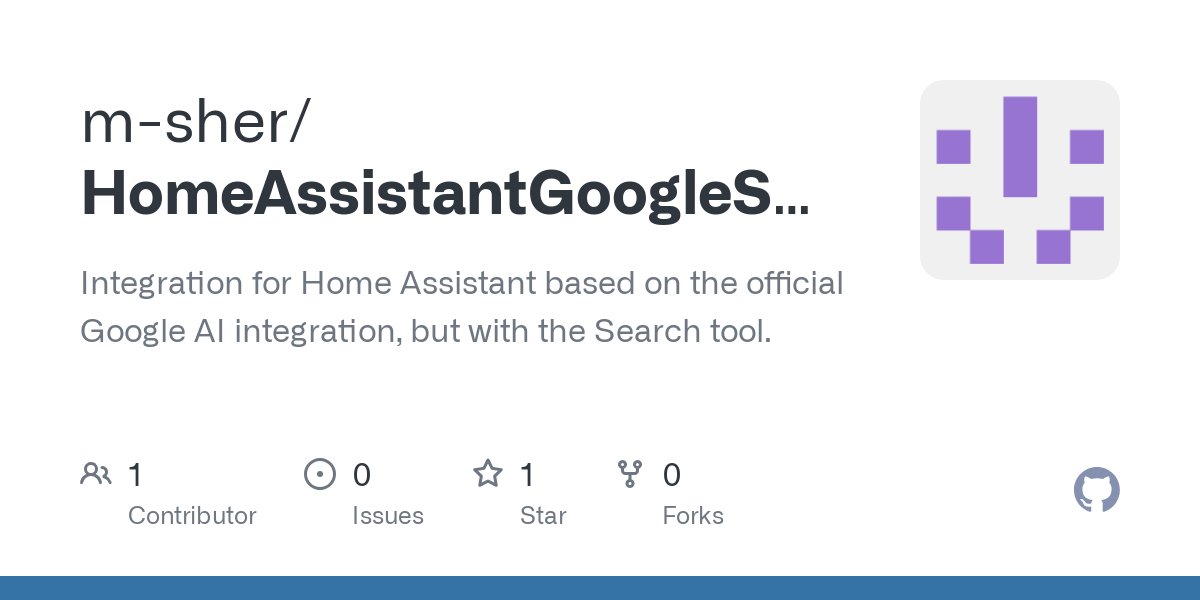Screen dimensions: 1200x600
Task: Click the contributors people icon
Action: click(x=96, y=474)
